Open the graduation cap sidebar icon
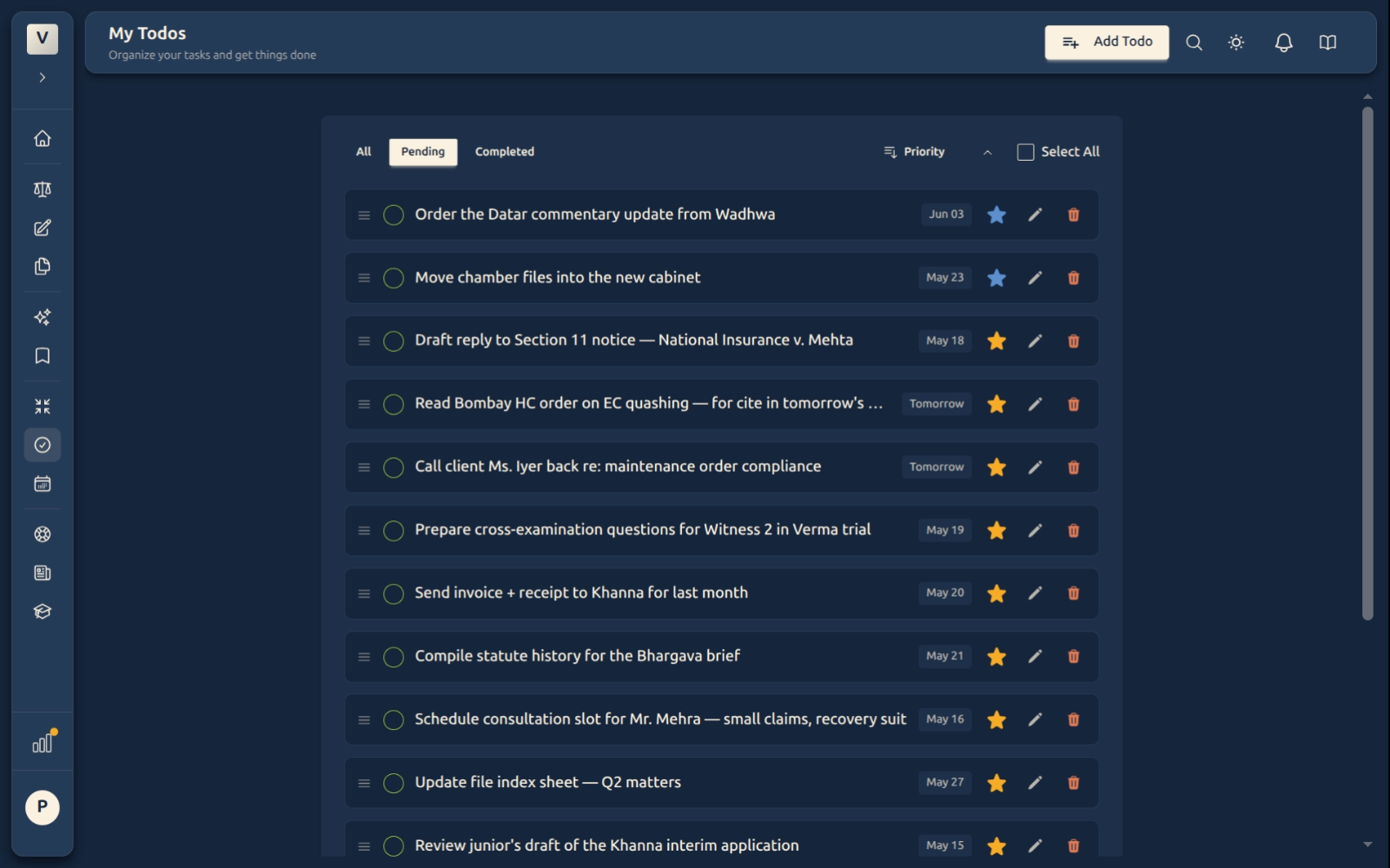This screenshot has height=868, width=1390. click(x=42, y=612)
